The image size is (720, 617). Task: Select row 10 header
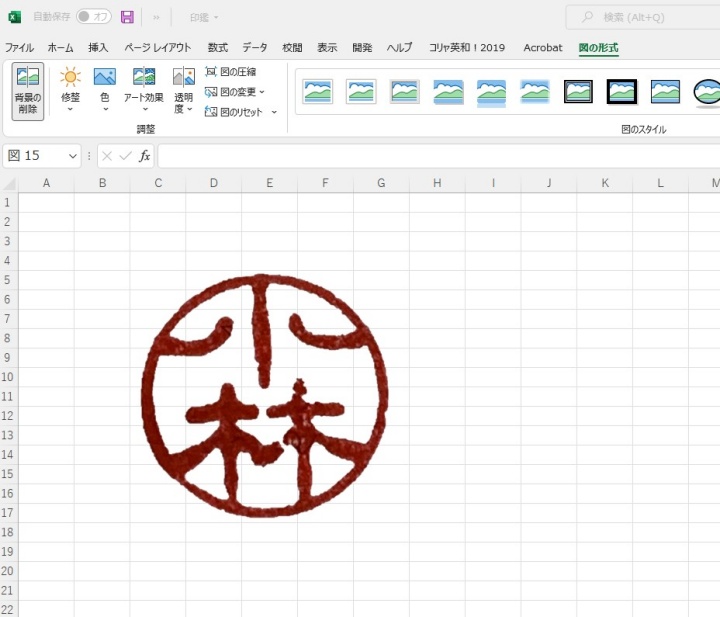[7, 377]
